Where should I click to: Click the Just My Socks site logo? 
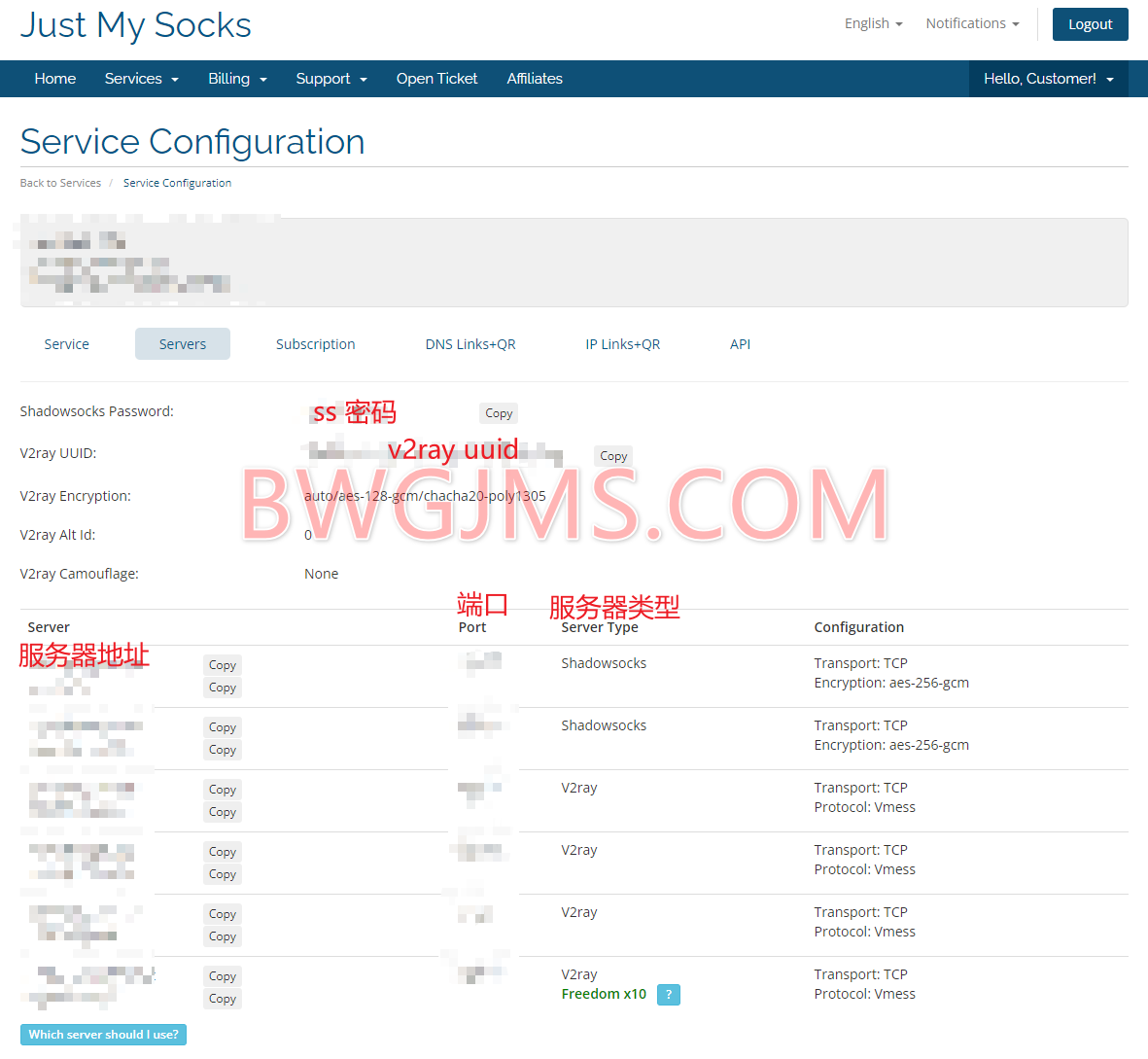(x=135, y=25)
